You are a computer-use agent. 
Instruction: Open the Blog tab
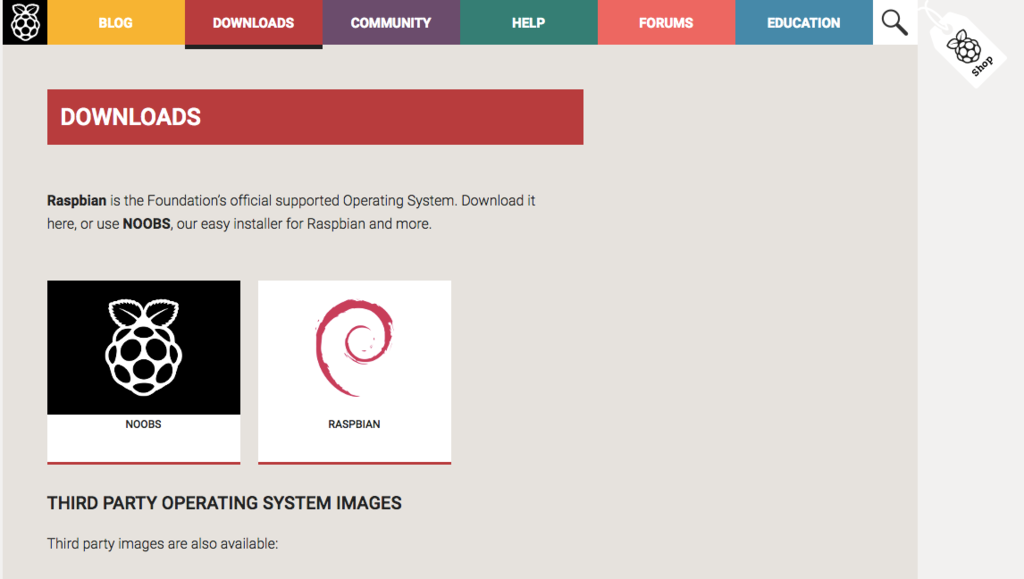click(x=116, y=23)
